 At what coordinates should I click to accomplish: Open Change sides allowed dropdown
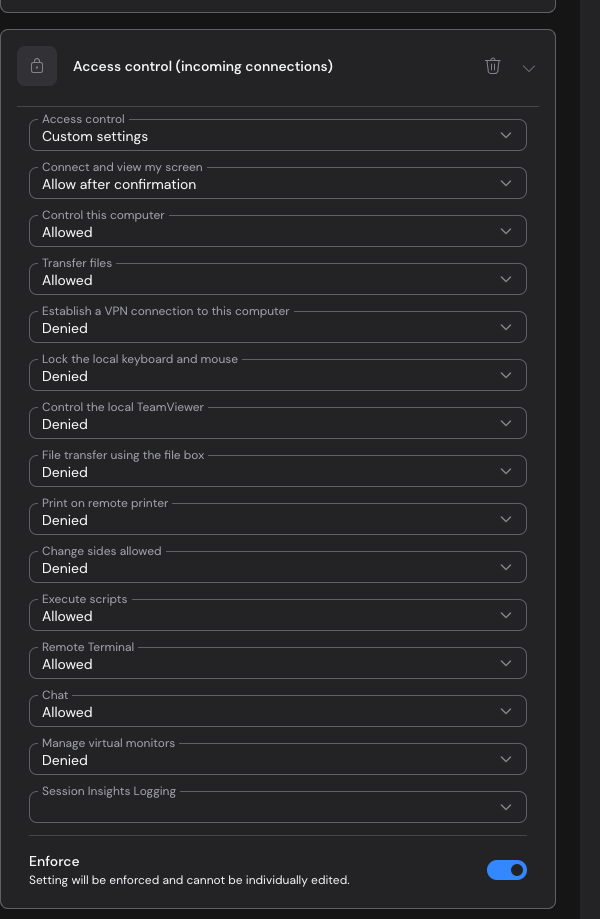278,568
